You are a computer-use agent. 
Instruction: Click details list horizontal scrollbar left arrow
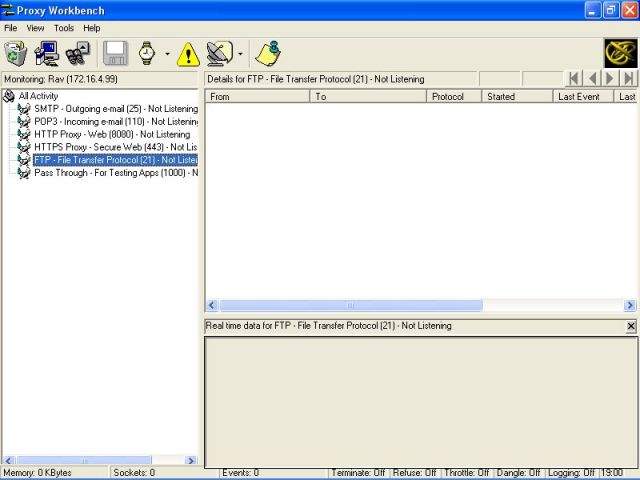click(212, 305)
